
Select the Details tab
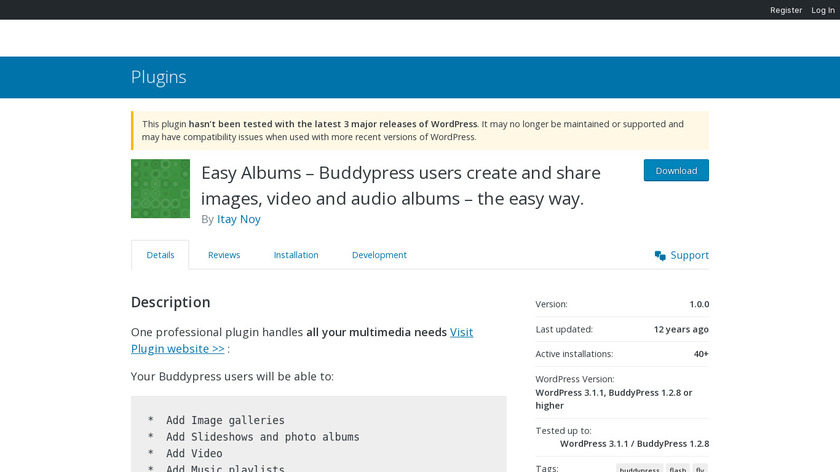pyautogui.click(x=160, y=255)
